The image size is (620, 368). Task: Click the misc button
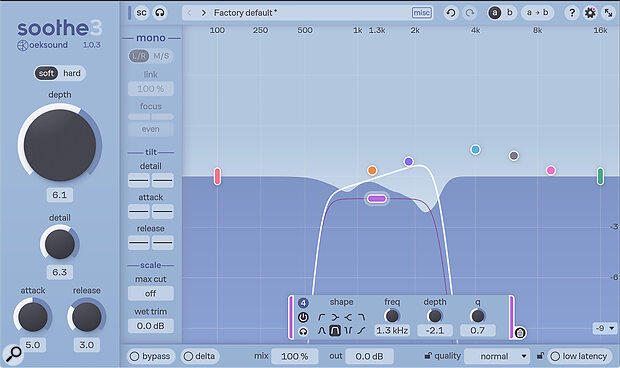[x=421, y=13]
